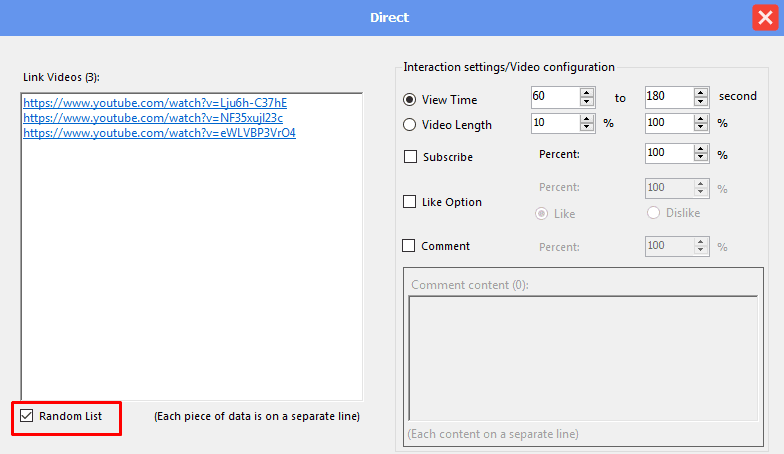Select the View Time radio button

410,100
